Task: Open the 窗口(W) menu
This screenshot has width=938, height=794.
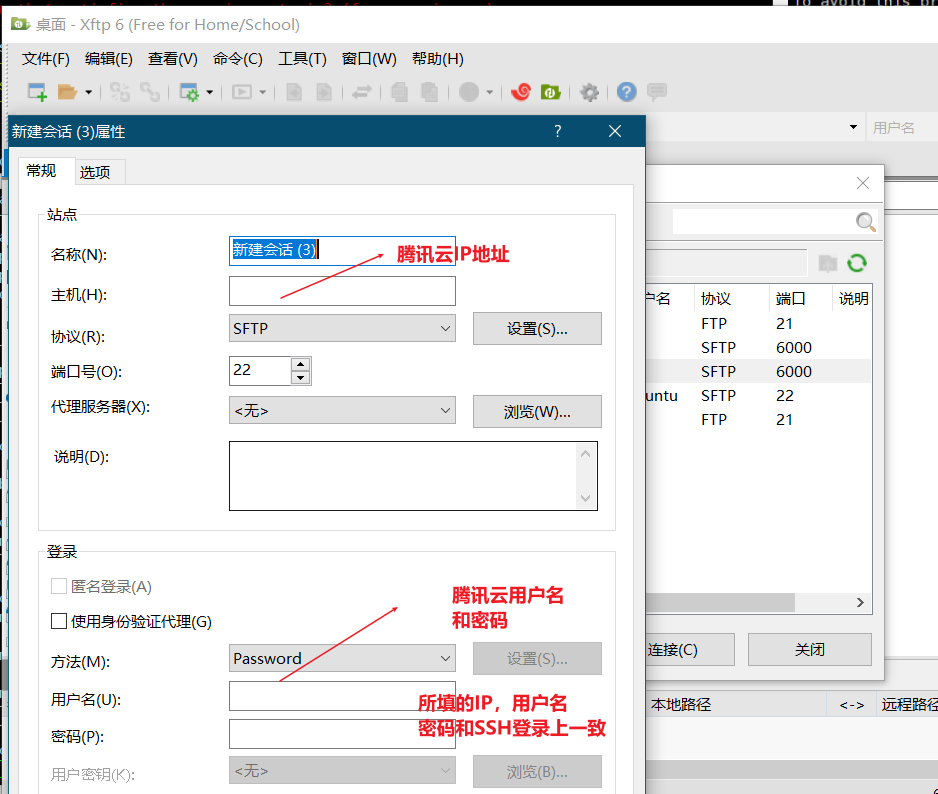Action: coord(368,59)
